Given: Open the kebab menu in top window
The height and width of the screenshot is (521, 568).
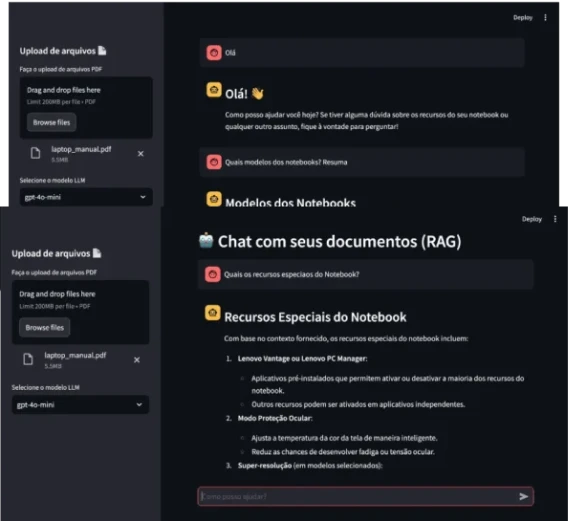Looking at the screenshot, I should click(546, 17).
